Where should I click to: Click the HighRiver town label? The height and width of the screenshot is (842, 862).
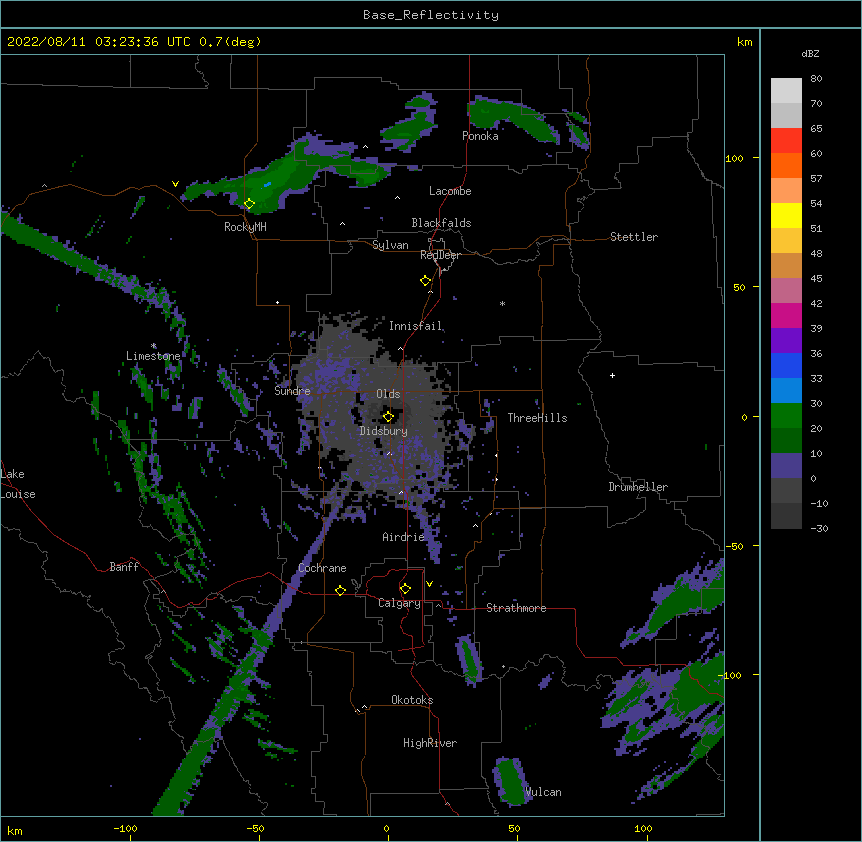point(430,743)
